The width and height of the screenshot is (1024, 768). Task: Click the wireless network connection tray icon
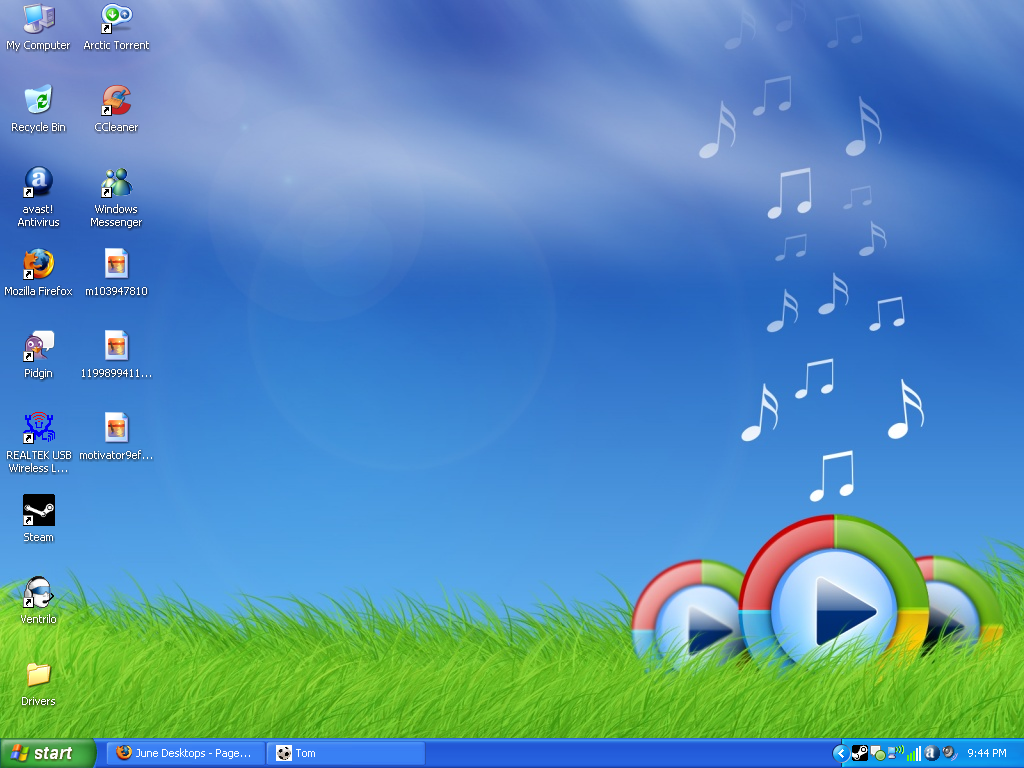pyautogui.click(x=895, y=754)
